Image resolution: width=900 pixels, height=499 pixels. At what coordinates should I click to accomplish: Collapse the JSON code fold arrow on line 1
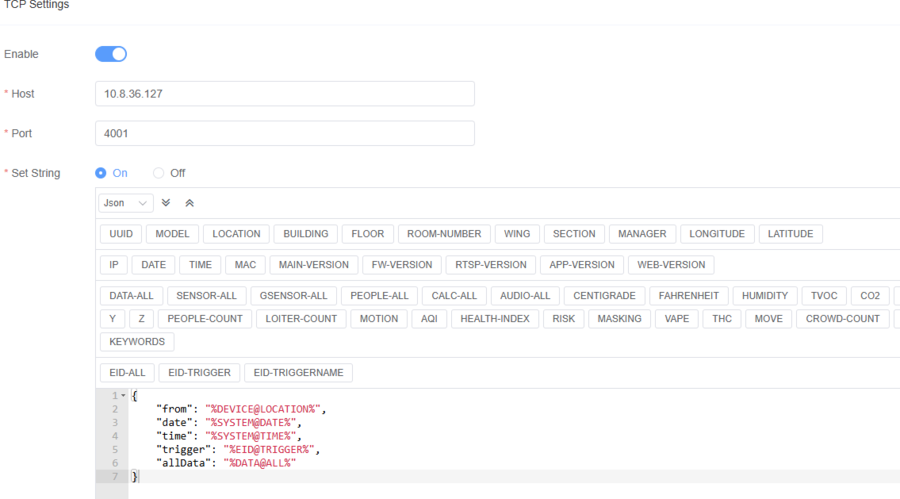coord(123,397)
